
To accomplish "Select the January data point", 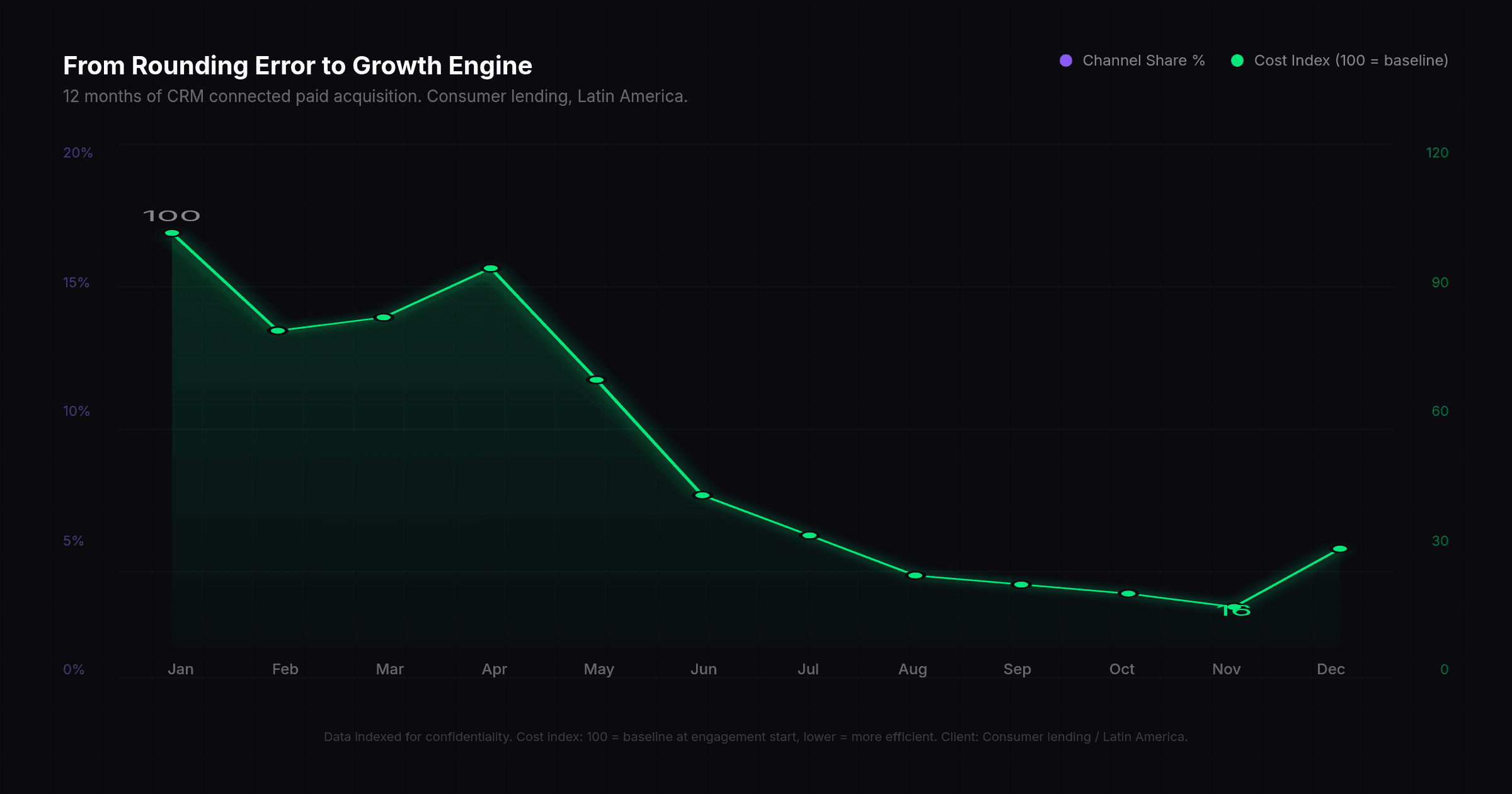I will (x=172, y=233).
